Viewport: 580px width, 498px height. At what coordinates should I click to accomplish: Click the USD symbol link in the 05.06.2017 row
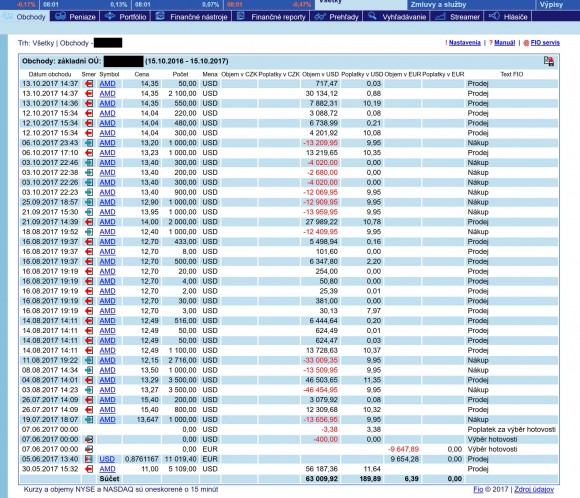107,459
